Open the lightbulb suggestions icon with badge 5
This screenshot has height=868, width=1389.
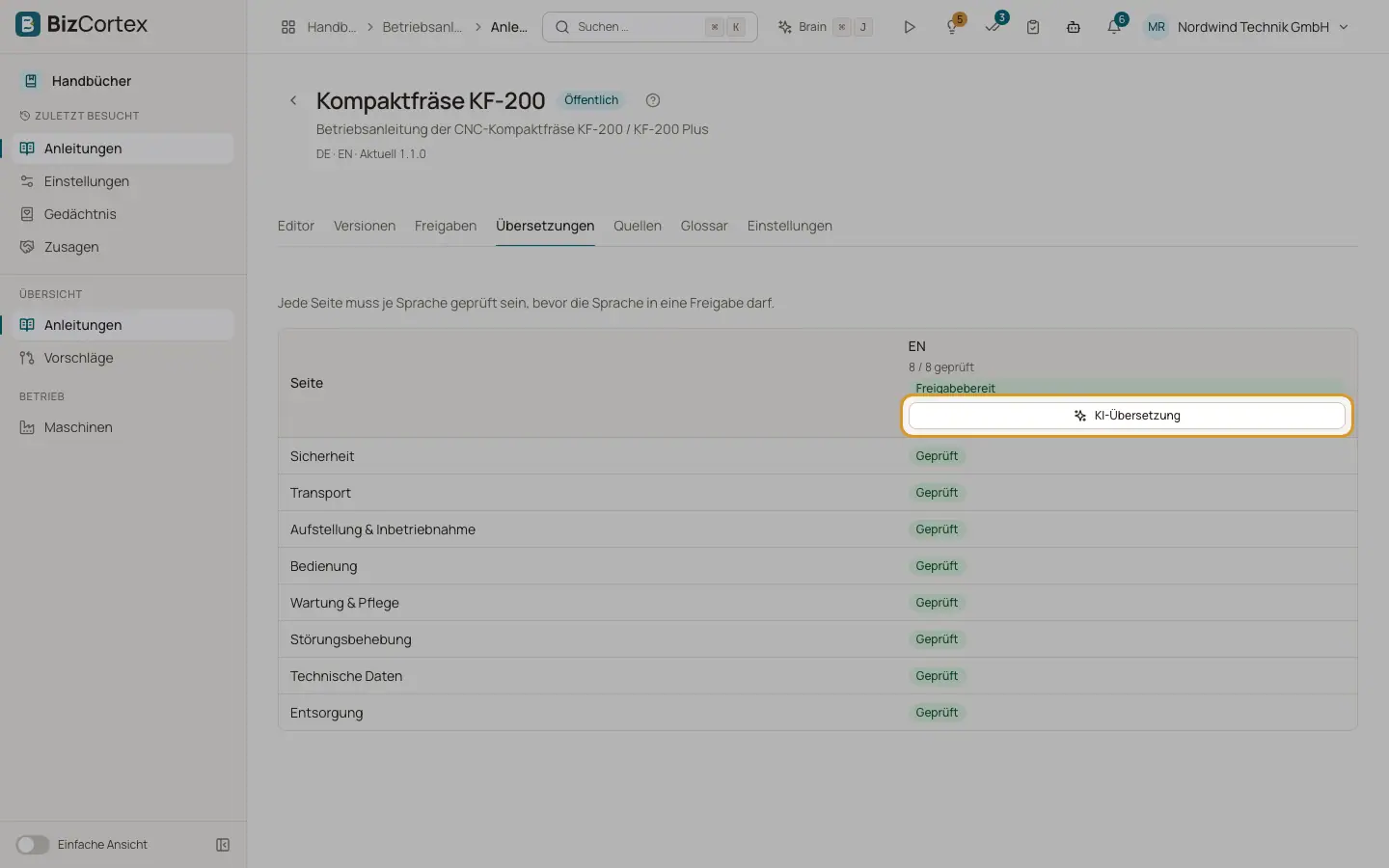(x=952, y=27)
